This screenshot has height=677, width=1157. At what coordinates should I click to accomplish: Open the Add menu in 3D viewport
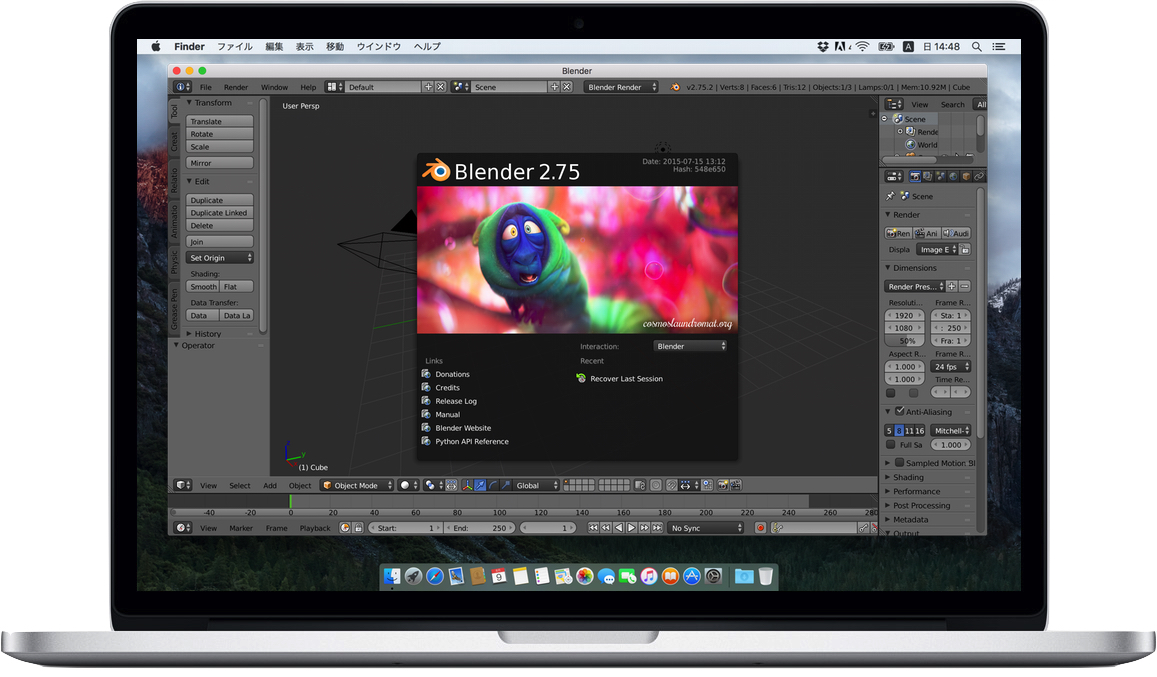(x=270, y=486)
